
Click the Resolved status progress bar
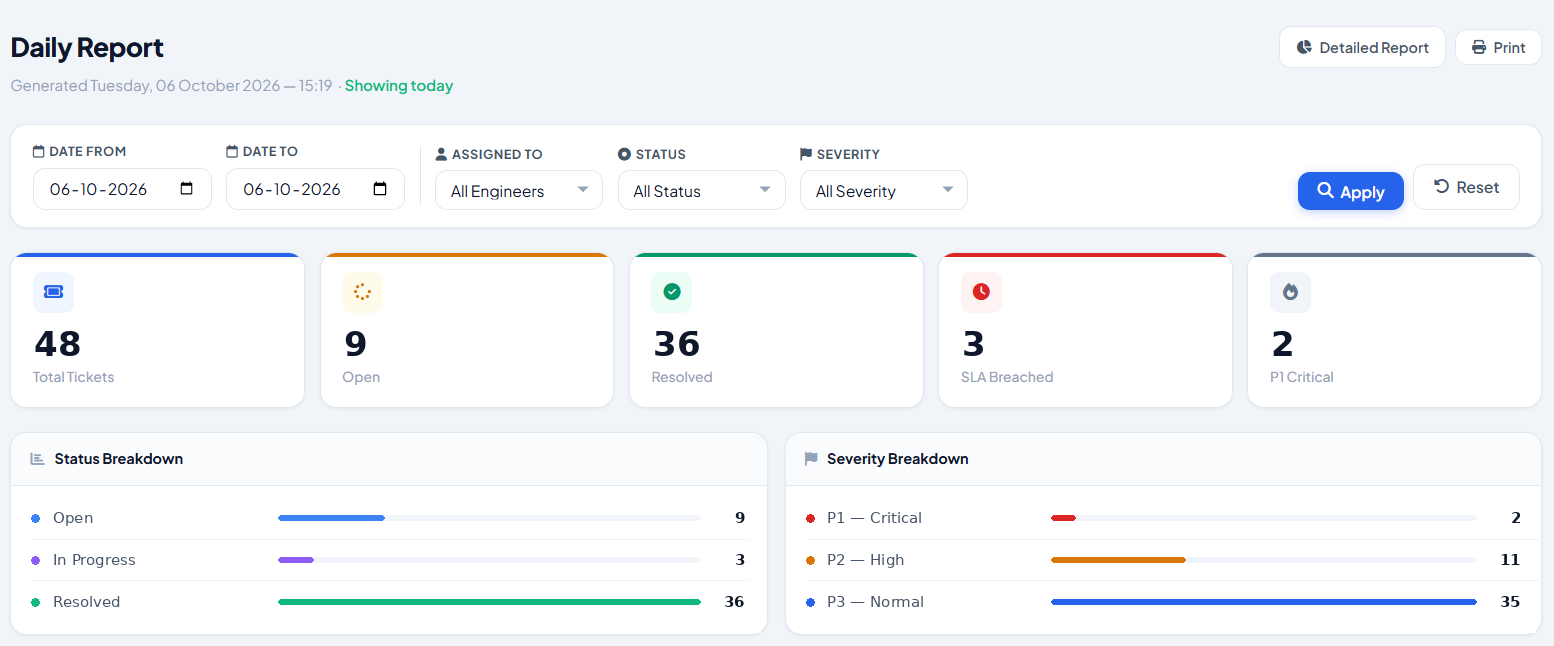[489, 602]
